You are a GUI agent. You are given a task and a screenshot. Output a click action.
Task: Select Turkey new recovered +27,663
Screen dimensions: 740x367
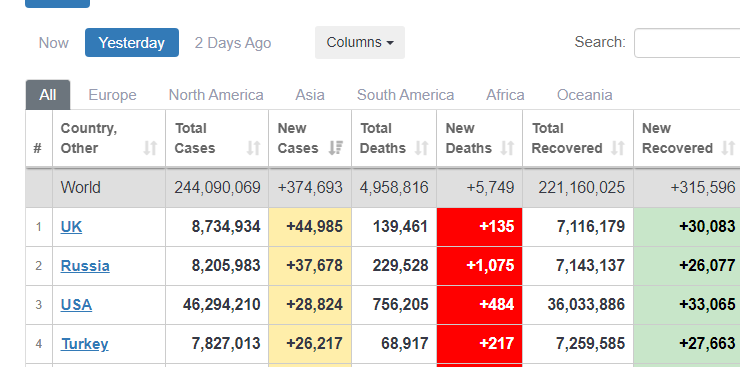(x=707, y=343)
